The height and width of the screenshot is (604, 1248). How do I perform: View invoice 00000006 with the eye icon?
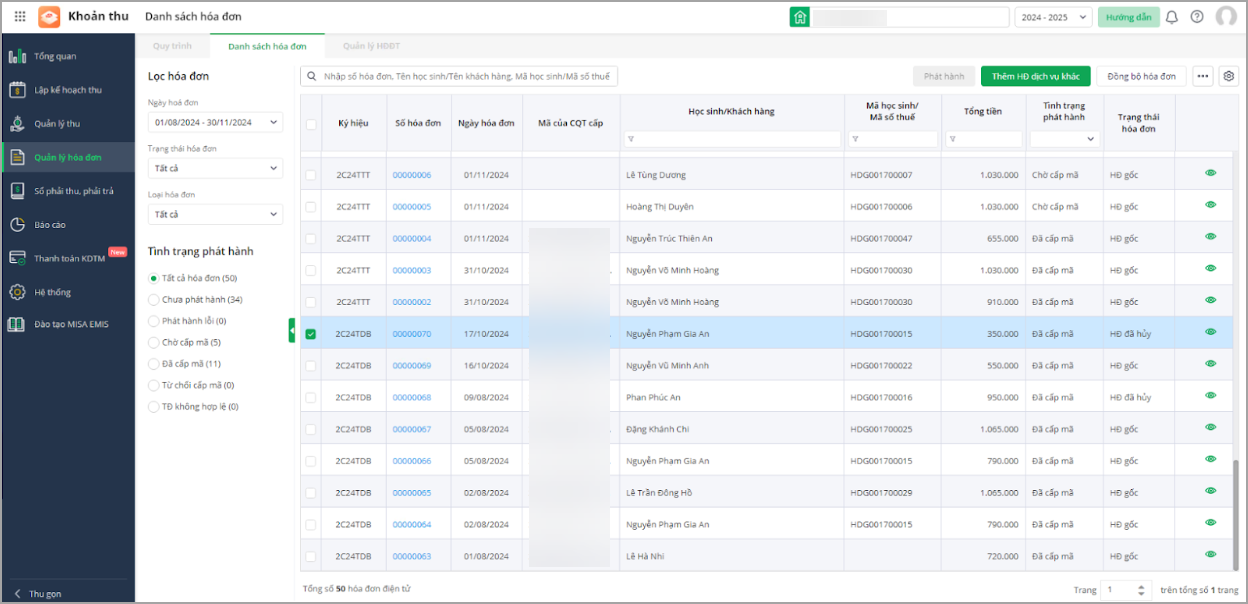(x=1210, y=174)
